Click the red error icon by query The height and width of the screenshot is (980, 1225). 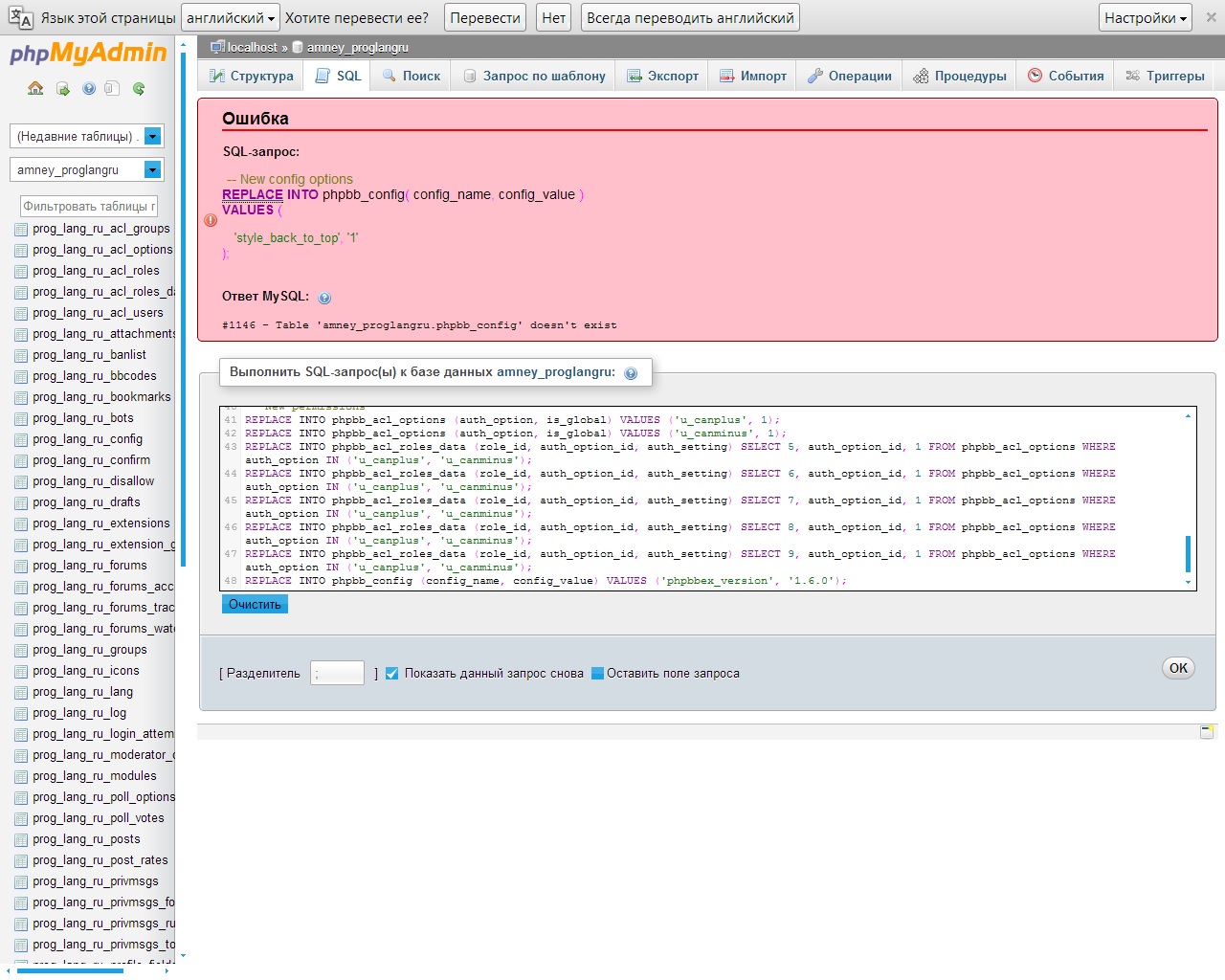pos(211,220)
